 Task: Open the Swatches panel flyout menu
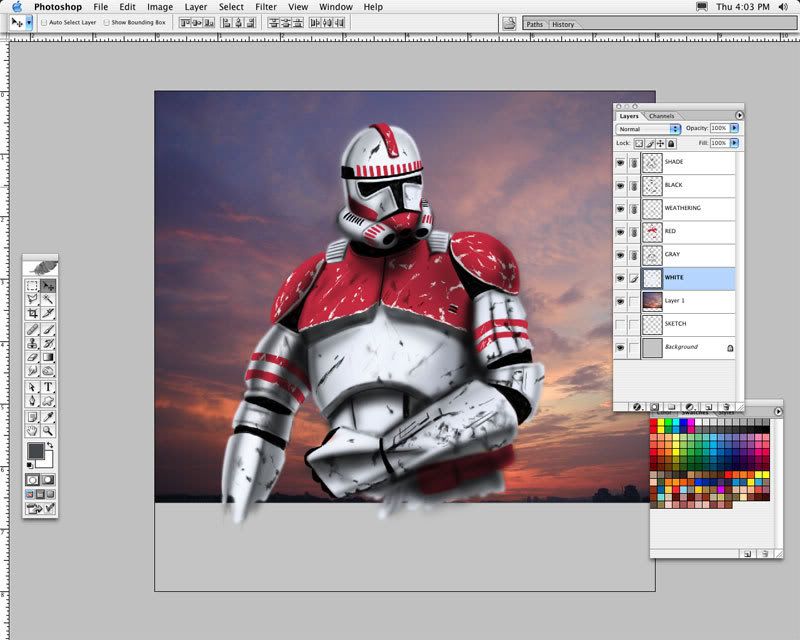click(x=778, y=411)
